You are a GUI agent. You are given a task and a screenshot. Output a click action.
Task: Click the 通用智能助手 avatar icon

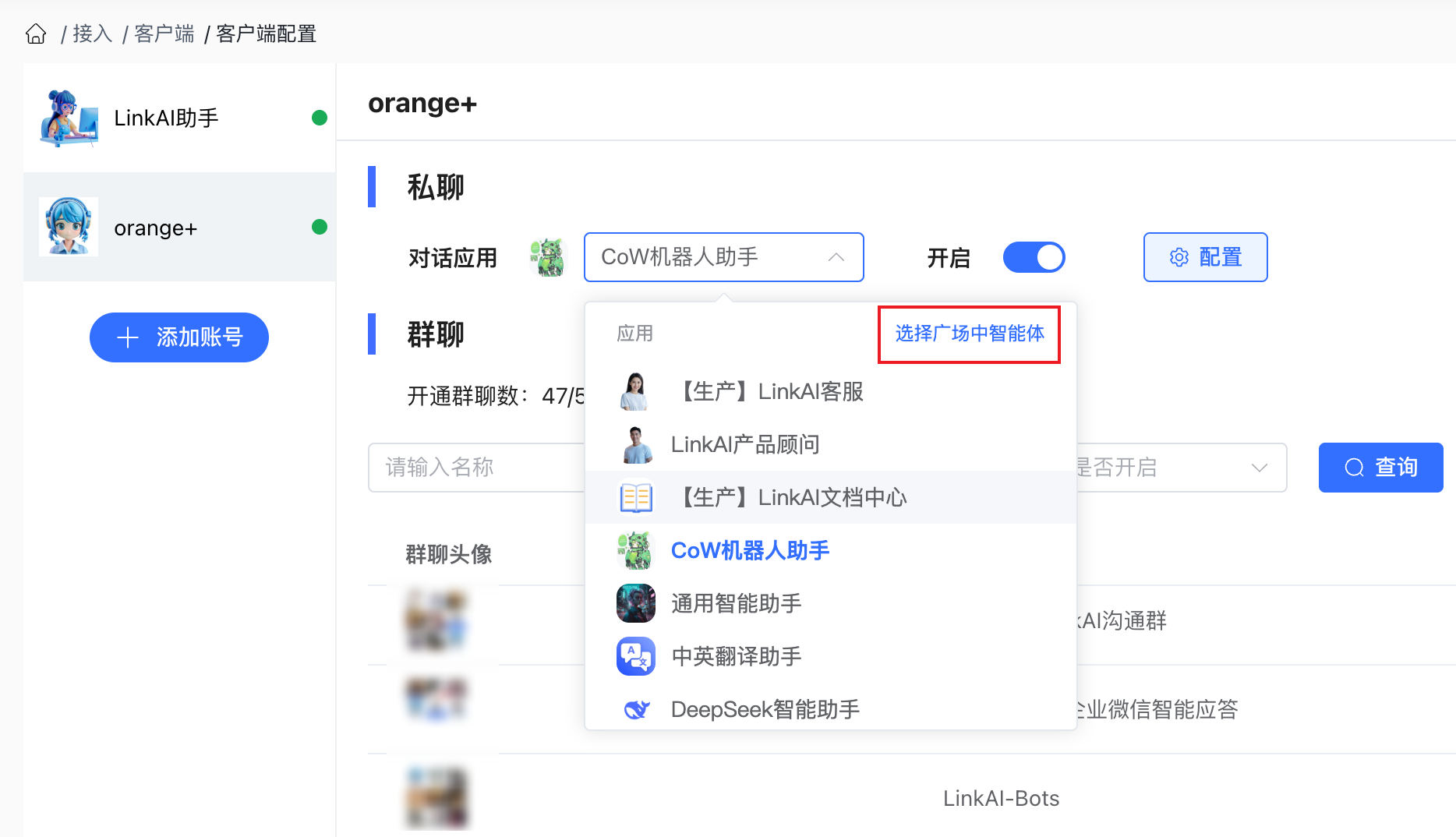coord(636,603)
